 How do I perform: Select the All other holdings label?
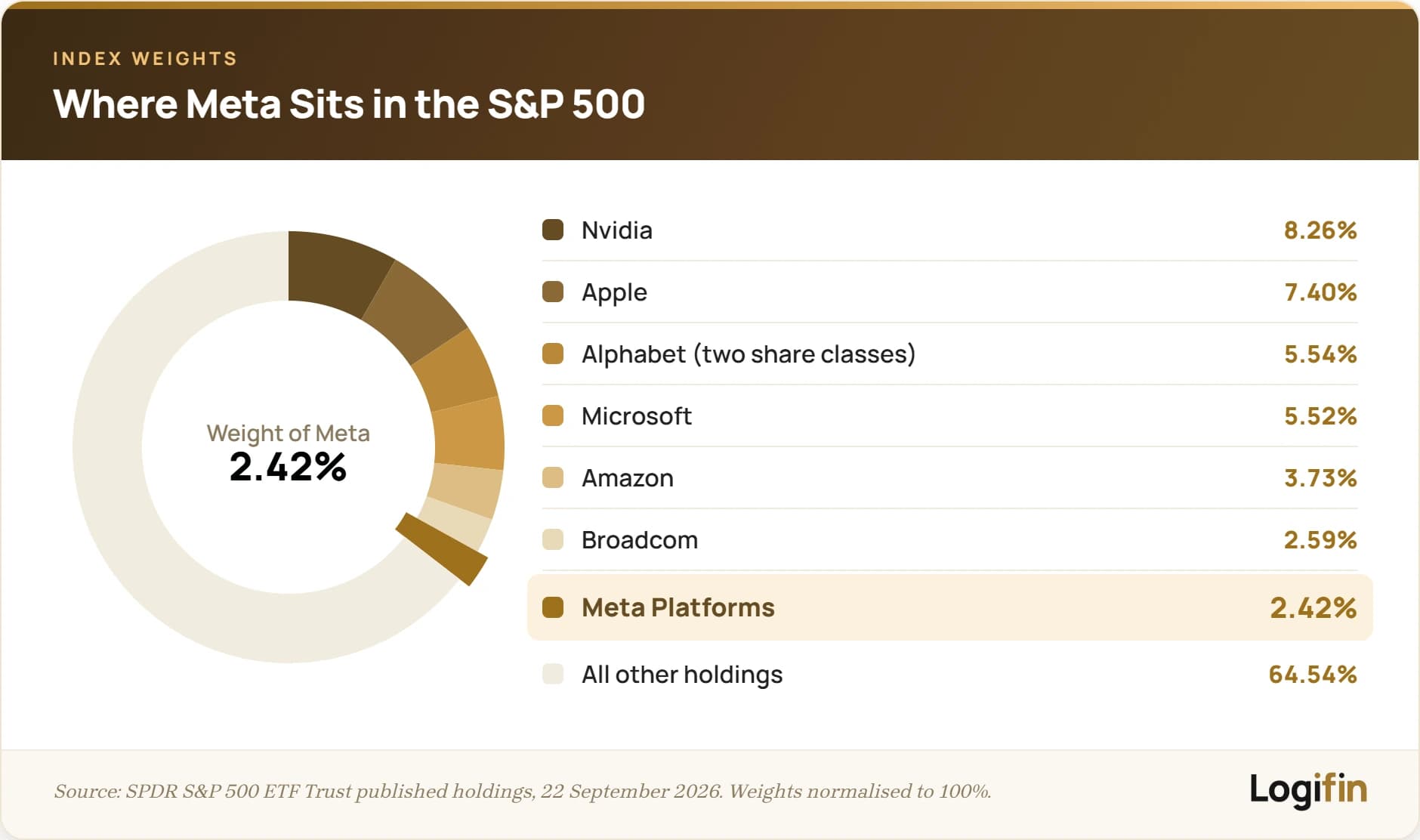coord(681,674)
